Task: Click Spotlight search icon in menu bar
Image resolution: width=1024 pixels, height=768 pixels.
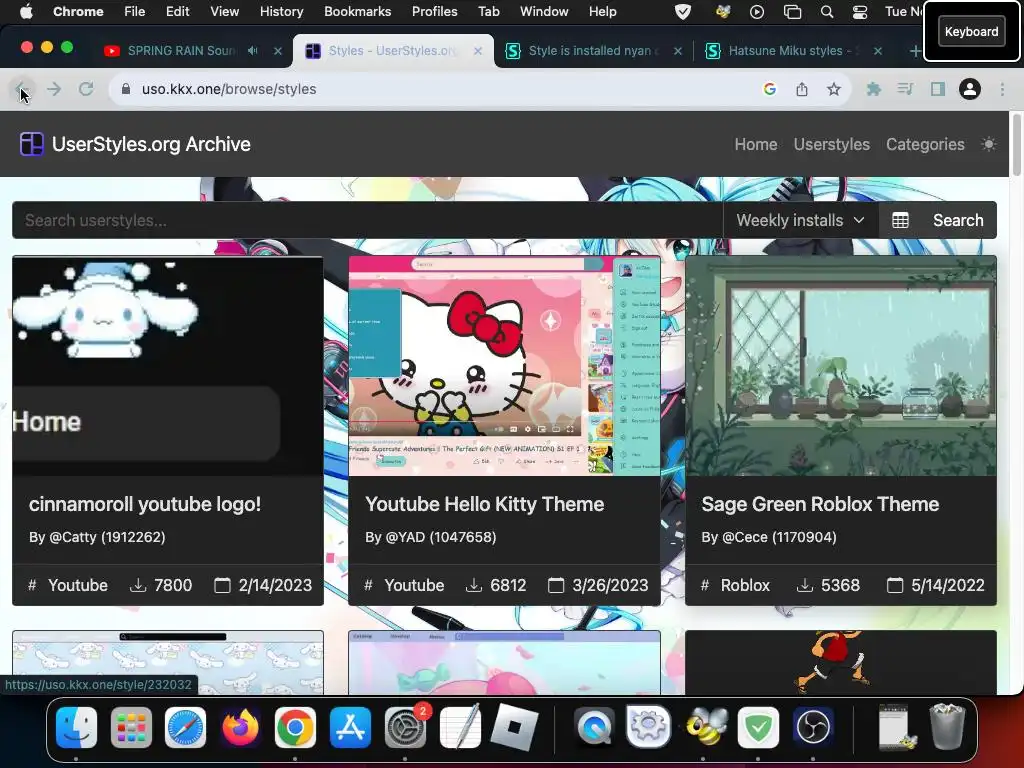Action: [827, 12]
